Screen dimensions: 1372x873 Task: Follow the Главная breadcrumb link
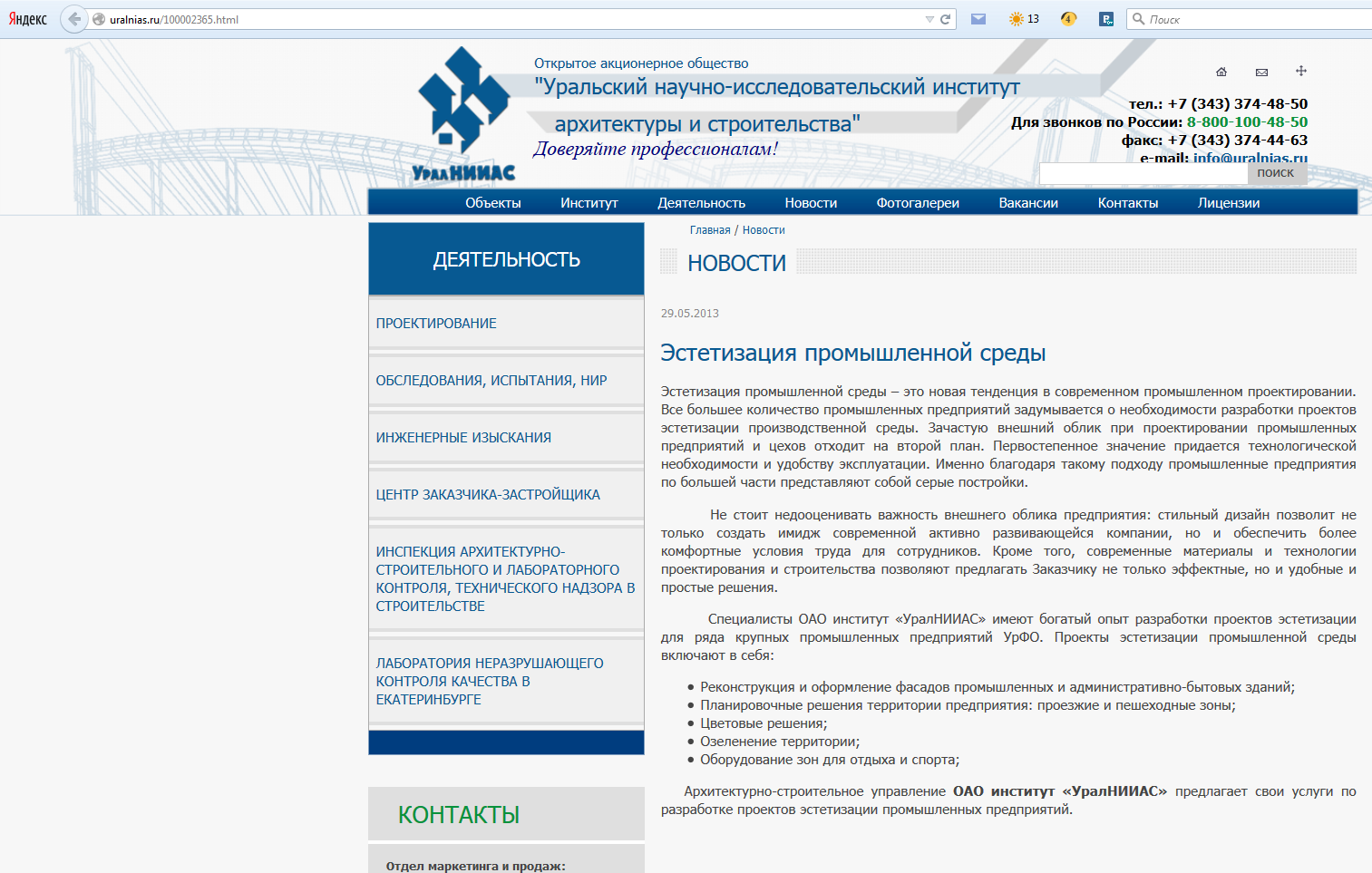[710, 230]
